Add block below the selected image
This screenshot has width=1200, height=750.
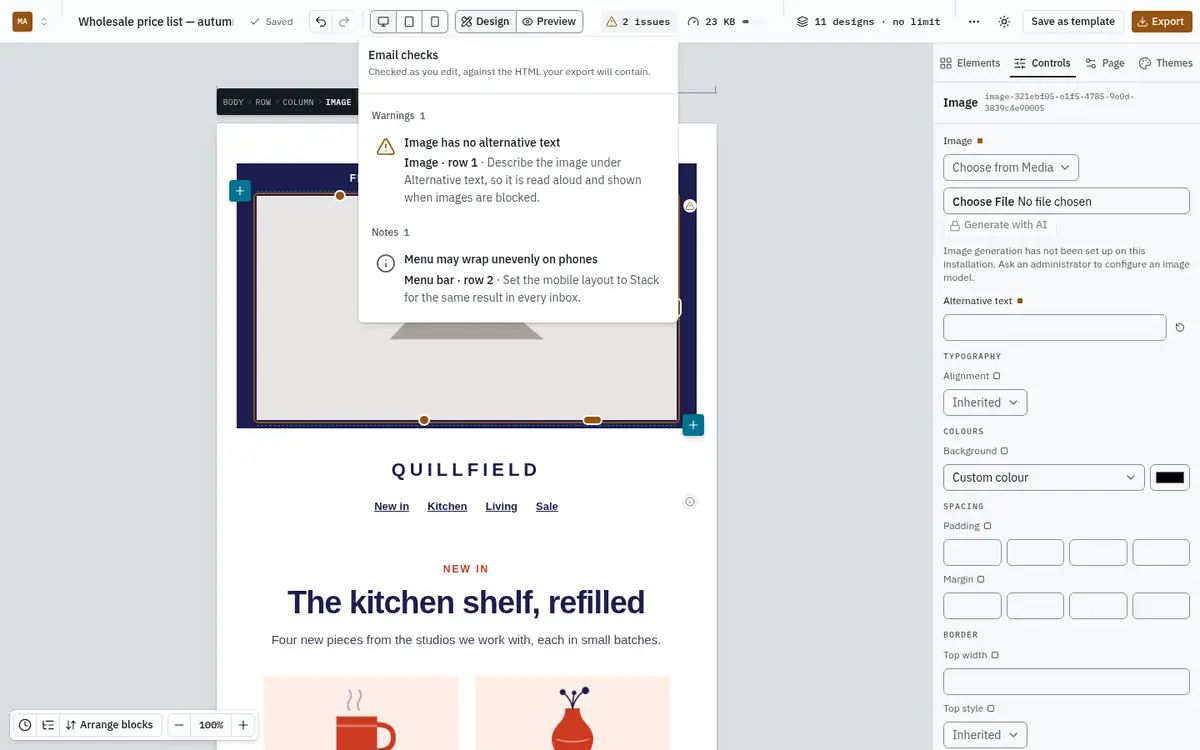coord(693,425)
